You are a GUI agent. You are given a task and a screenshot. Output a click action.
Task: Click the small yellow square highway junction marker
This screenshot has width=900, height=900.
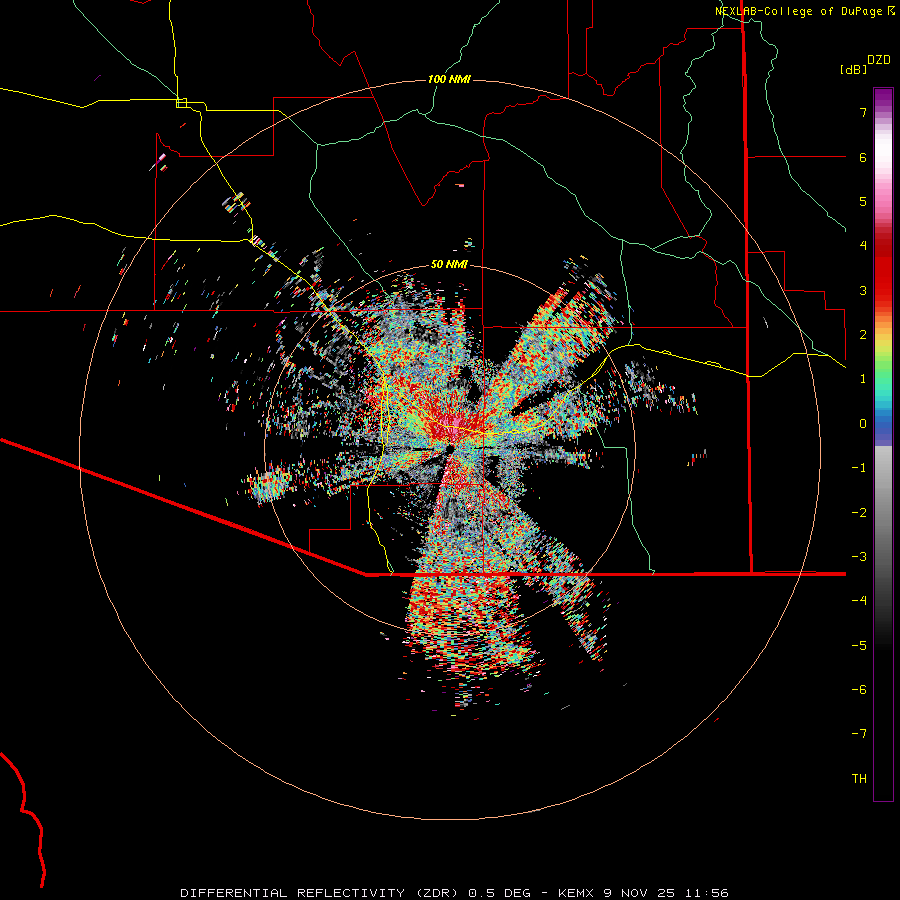(181, 103)
